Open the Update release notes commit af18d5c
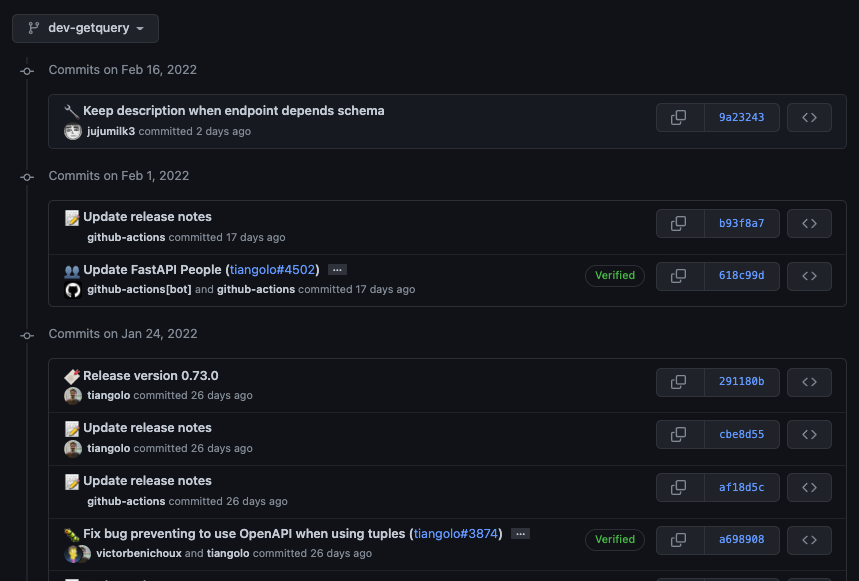Screen dimensions: 859x581 click(147, 481)
